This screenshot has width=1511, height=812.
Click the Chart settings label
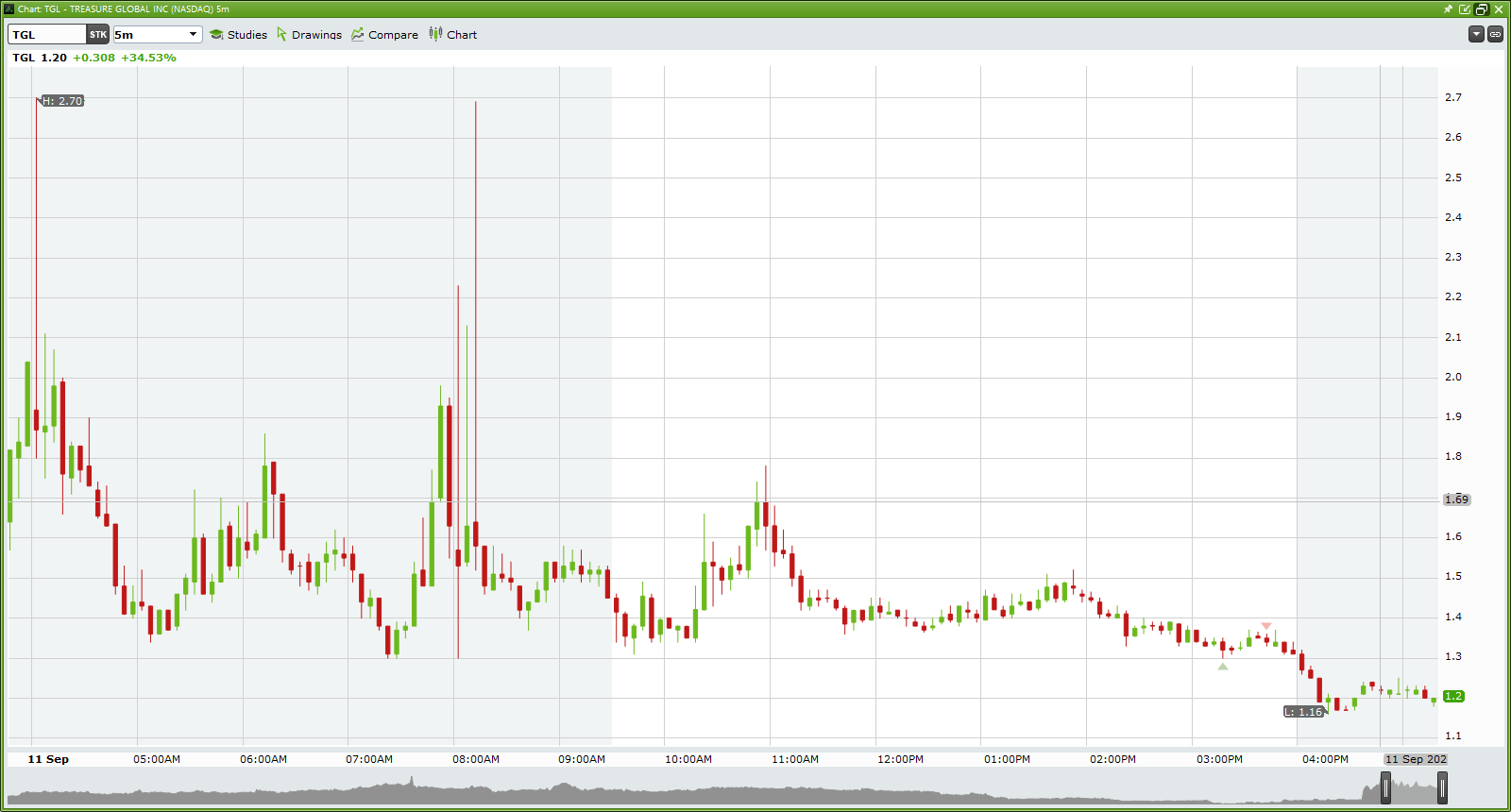(x=462, y=35)
